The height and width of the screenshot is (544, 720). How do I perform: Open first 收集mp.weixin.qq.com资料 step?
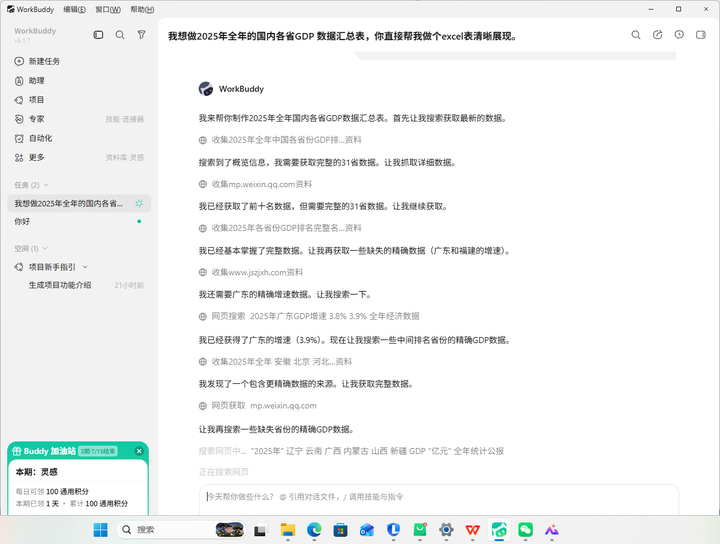[255, 184]
